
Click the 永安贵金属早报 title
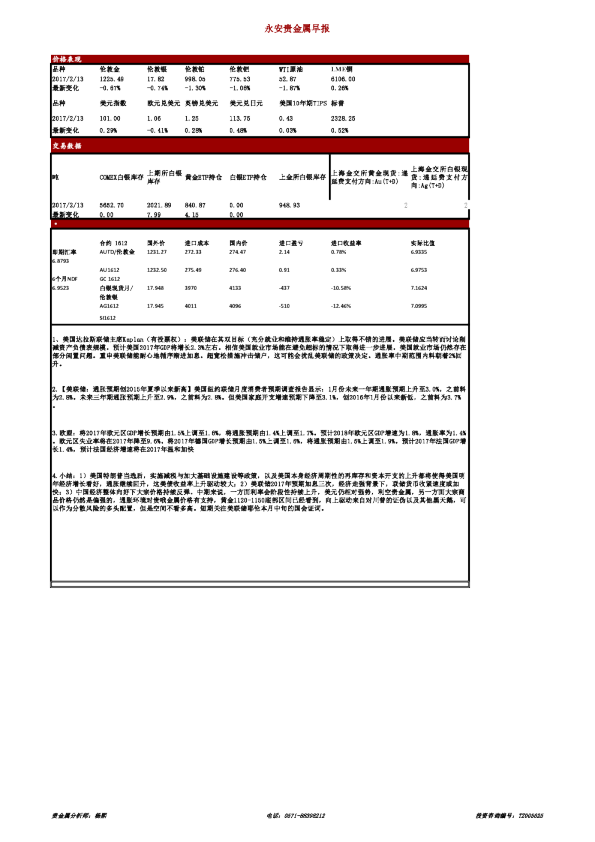pyautogui.click(x=297, y=28)
